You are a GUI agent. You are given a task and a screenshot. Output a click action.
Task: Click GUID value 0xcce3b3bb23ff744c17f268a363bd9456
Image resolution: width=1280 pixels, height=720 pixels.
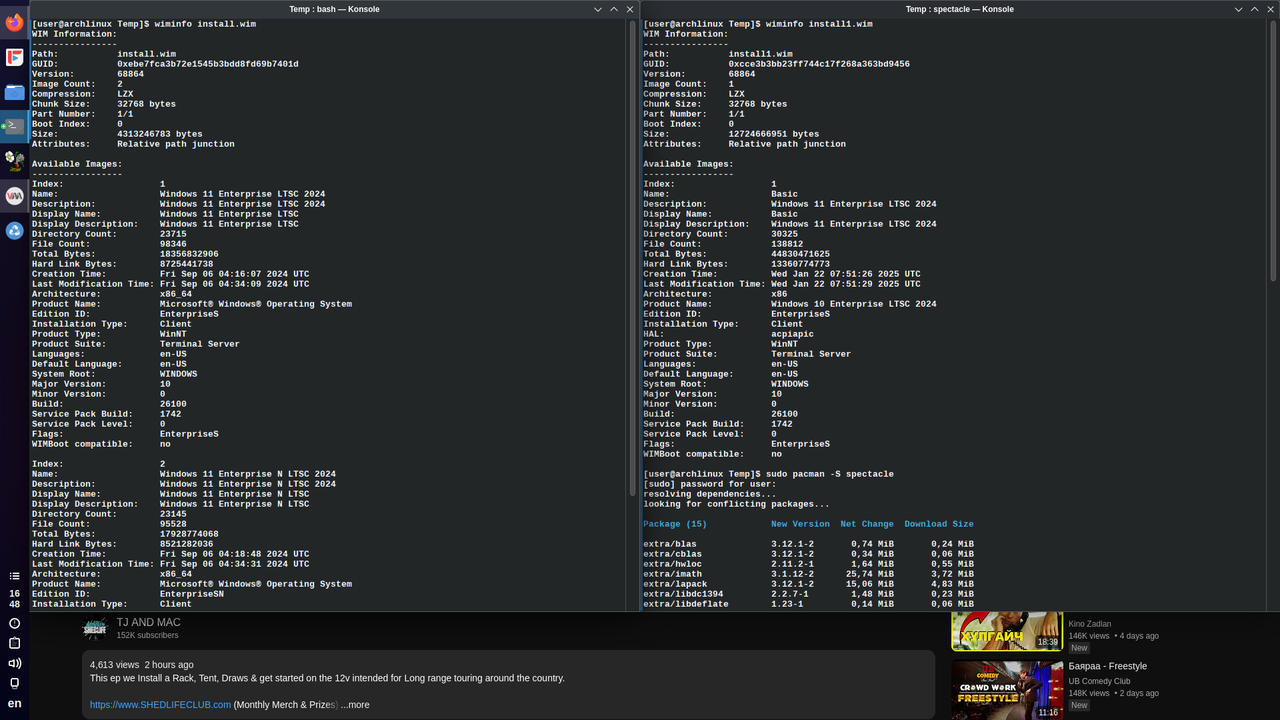819,64
